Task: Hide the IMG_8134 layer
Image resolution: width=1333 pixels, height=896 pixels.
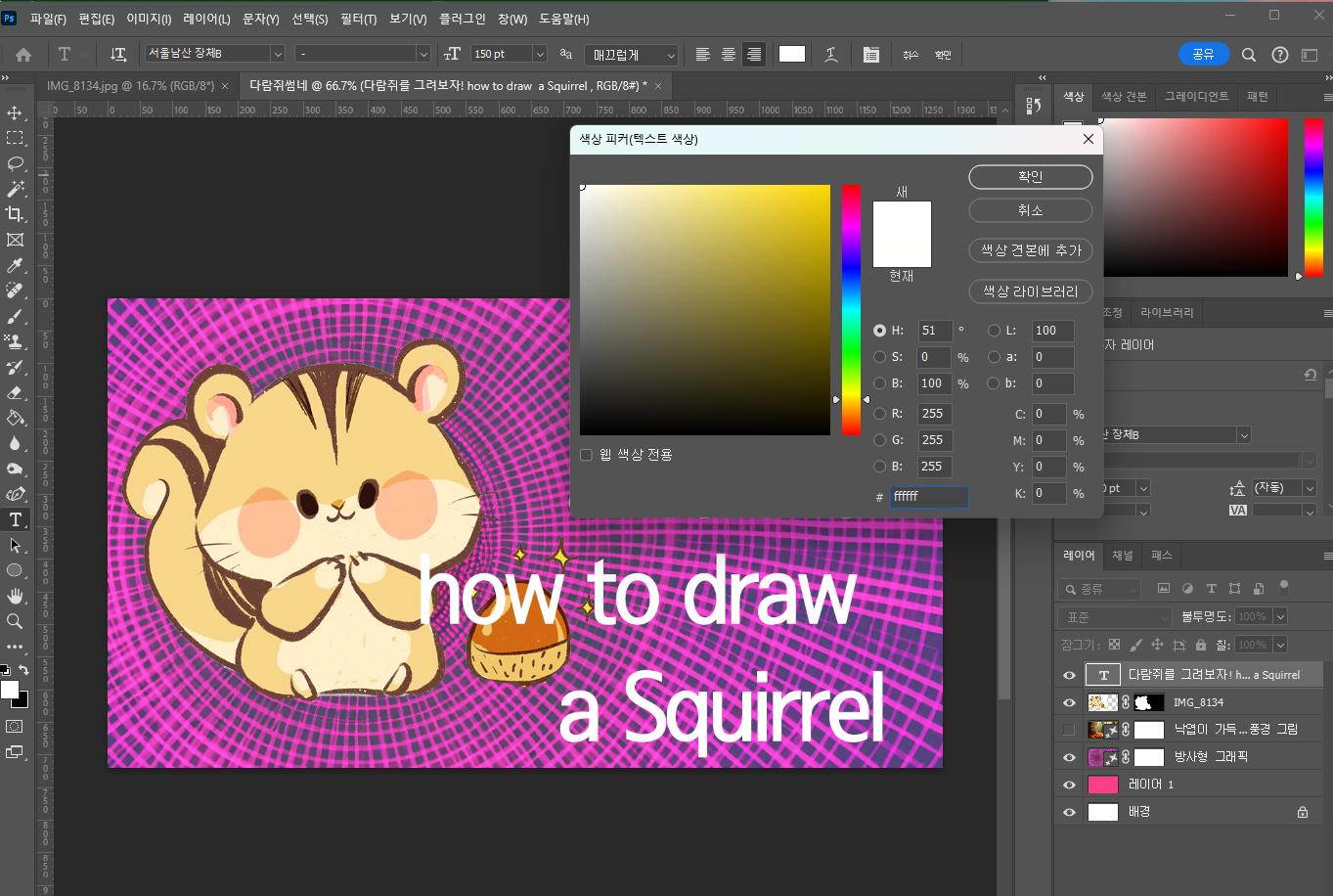Action: pos(1069,702)
